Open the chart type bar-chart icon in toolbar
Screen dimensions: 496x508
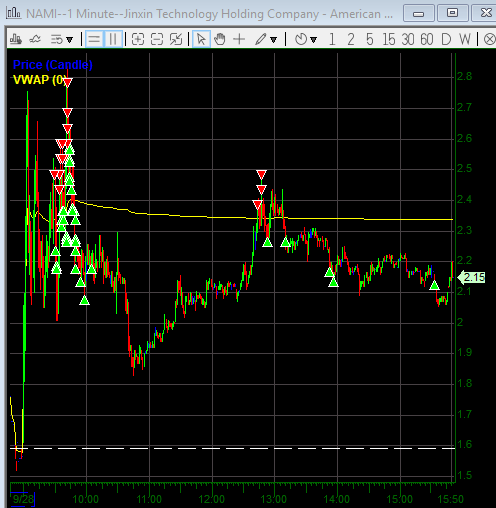(x=15, y=39)
